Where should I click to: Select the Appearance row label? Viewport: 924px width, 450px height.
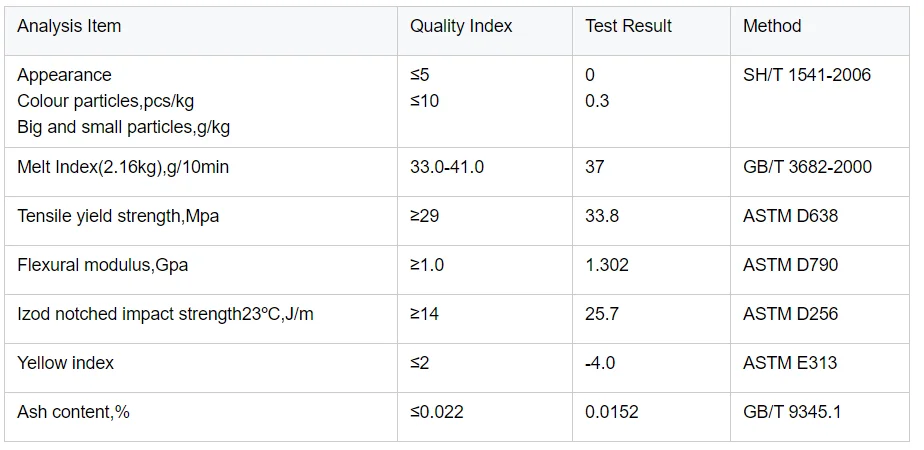click(x=64, y=75)
